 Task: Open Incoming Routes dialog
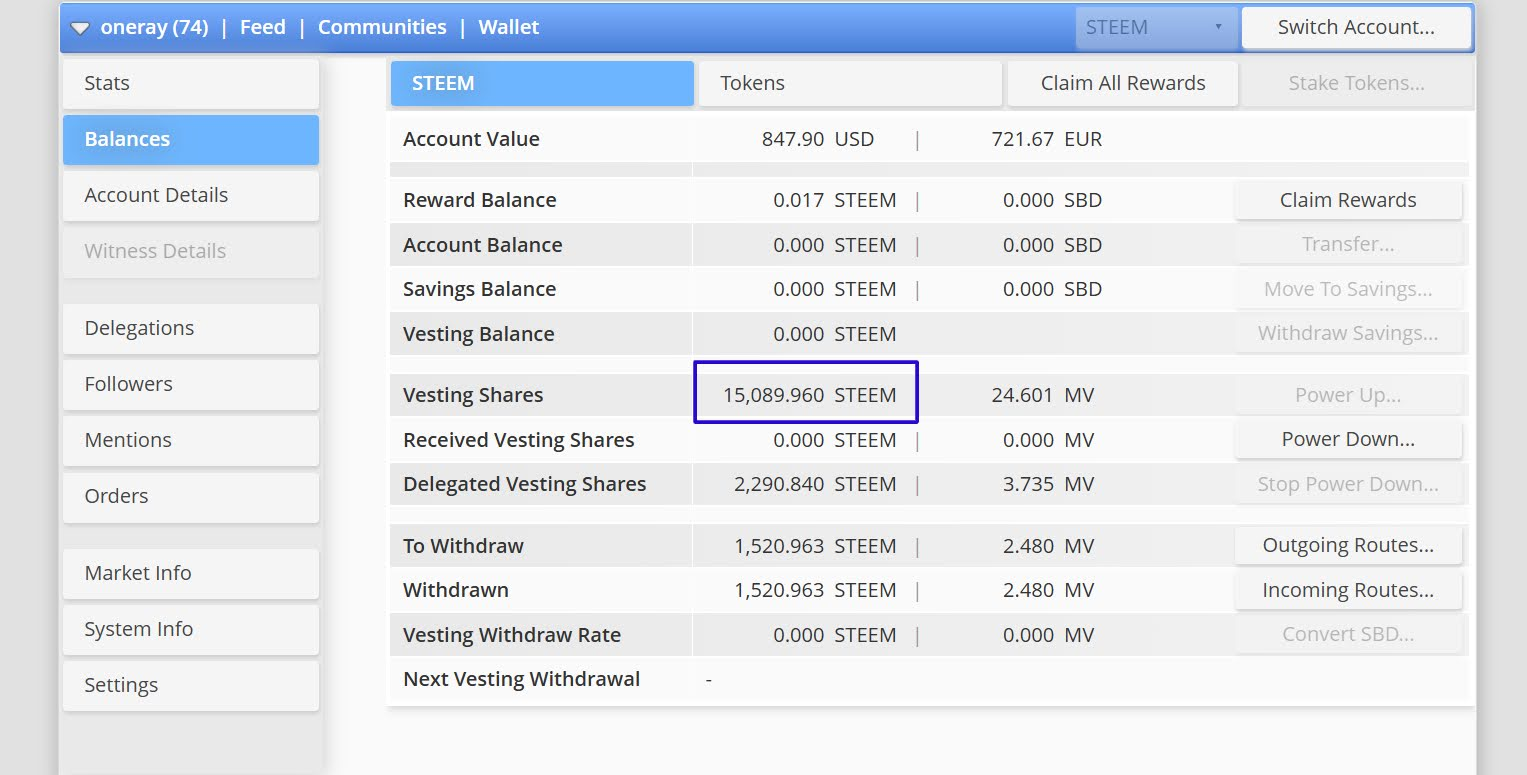1348,590
